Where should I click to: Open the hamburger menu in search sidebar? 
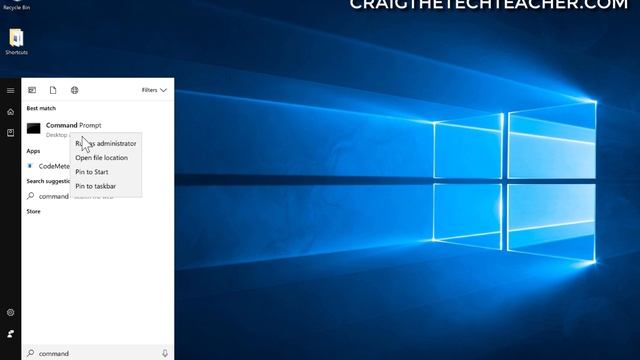coord(11,91)
